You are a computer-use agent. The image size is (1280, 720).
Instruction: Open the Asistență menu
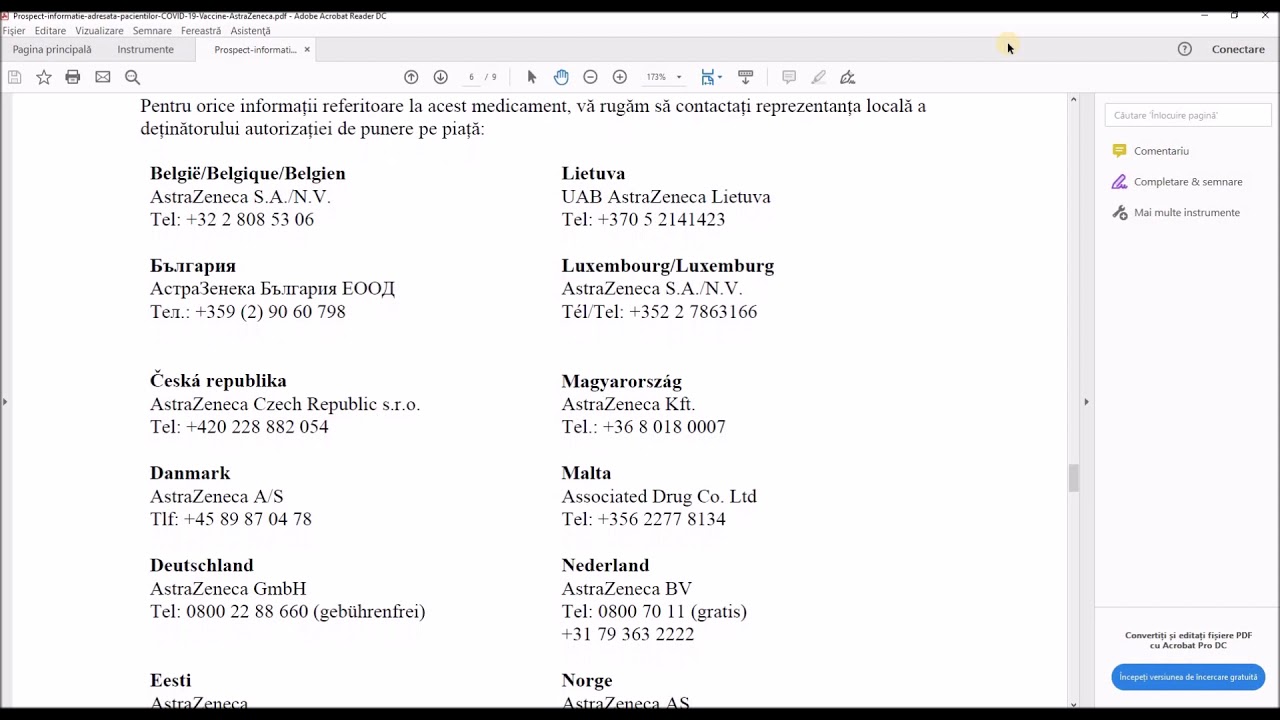point(250,31)
